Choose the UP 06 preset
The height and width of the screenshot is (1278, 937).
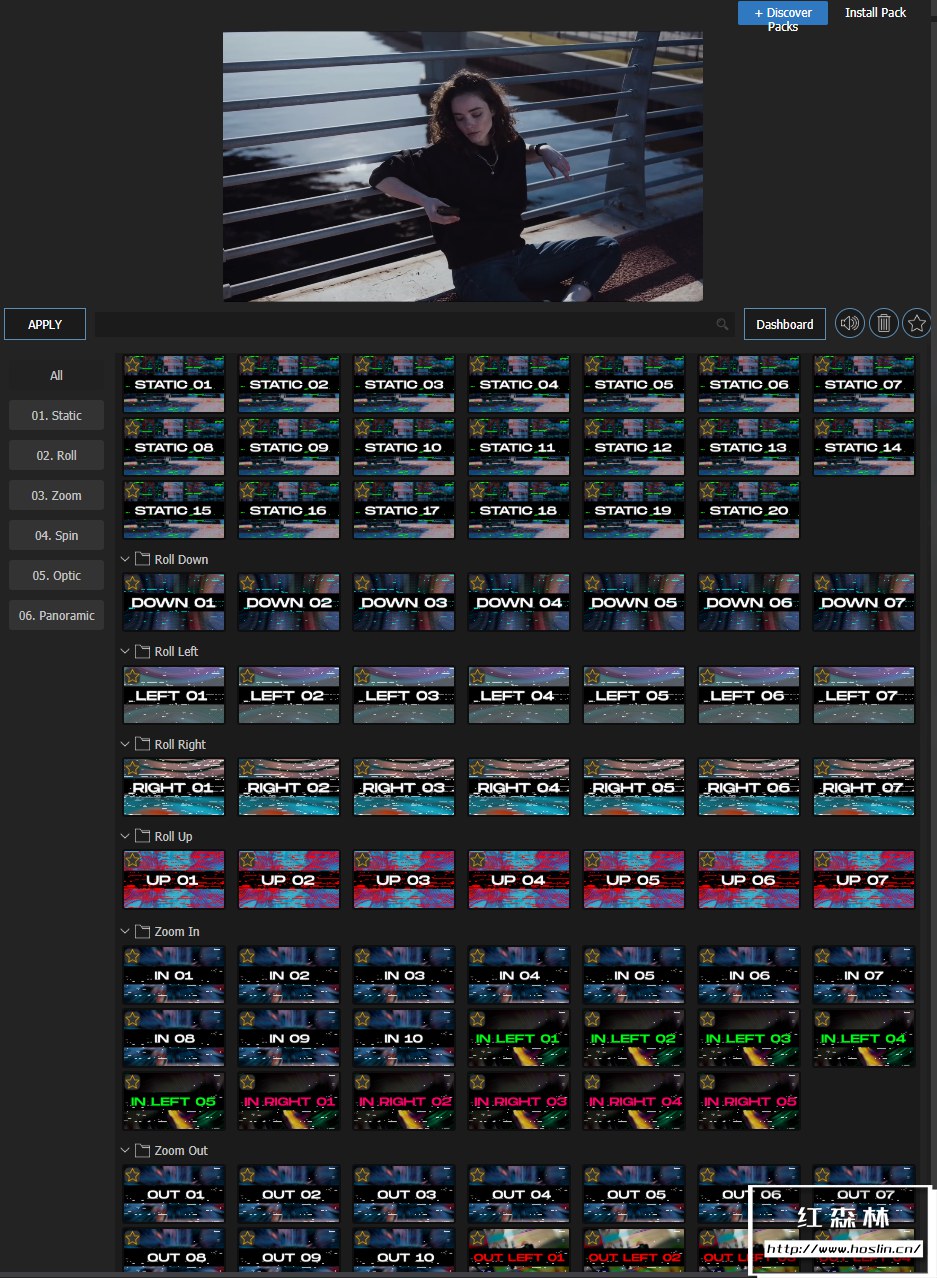click(x=749, y=880)
